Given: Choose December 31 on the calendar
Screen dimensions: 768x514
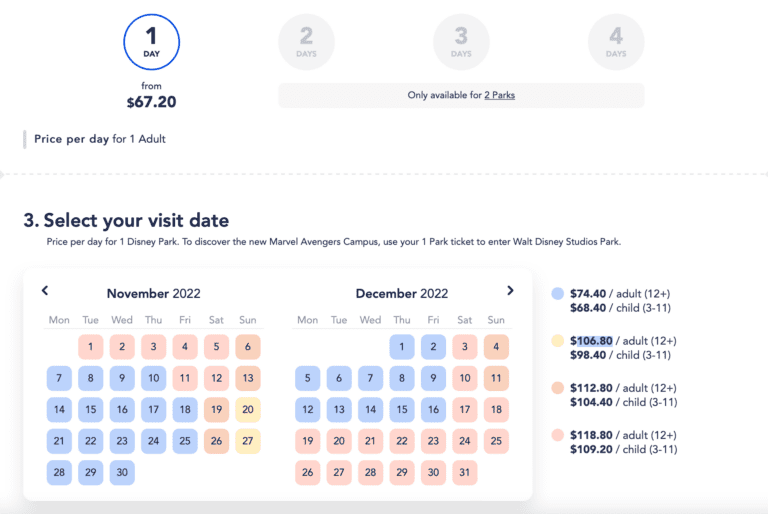Looking at the screenshot, I should tap(463, 471).
